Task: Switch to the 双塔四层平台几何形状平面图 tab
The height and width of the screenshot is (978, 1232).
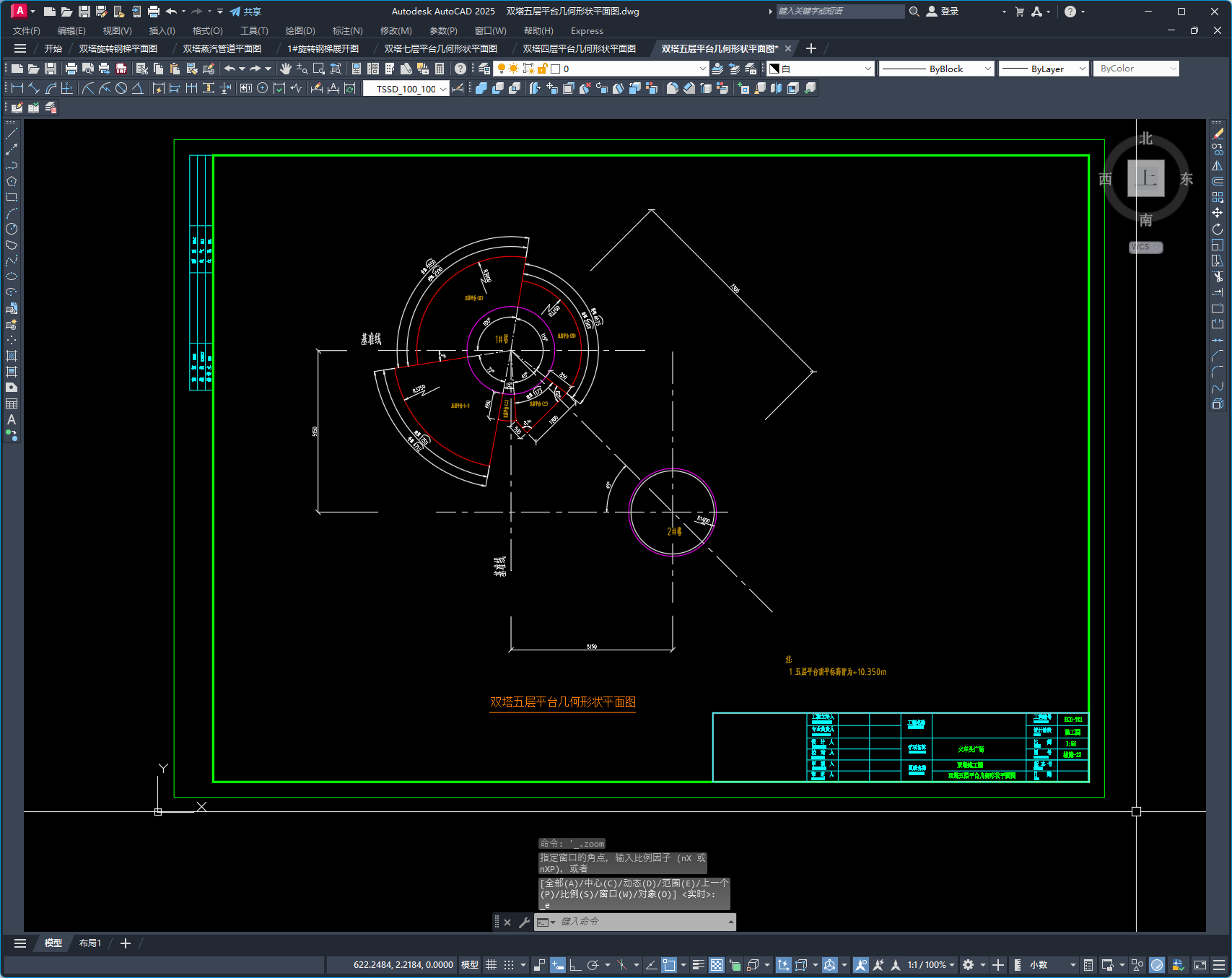Action: pyautogui.click(x=579, y=48)
